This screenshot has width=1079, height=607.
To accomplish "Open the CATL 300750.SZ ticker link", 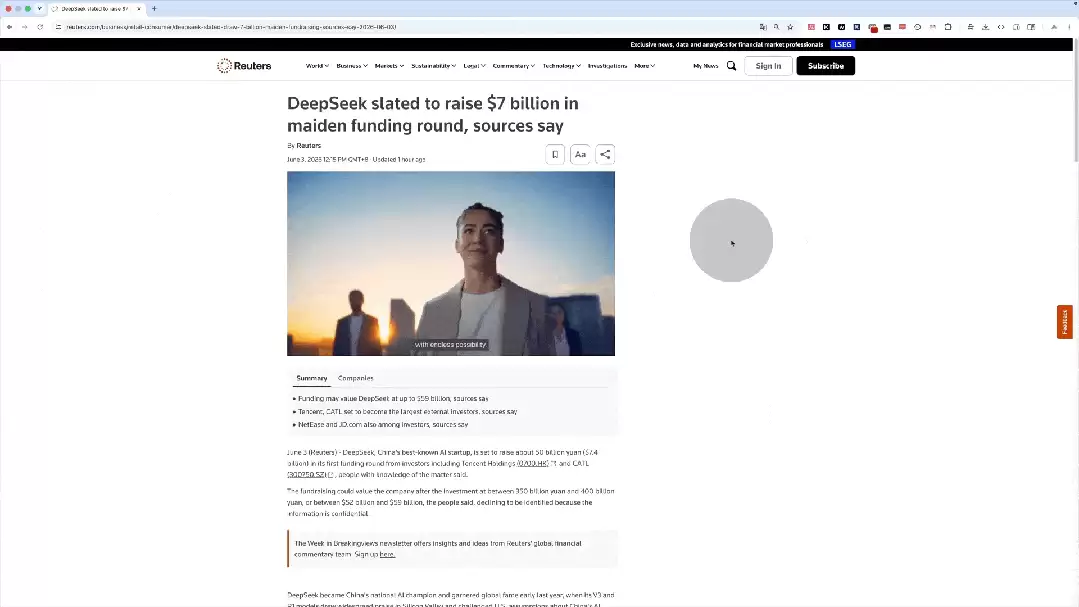I will coord(306,475).
